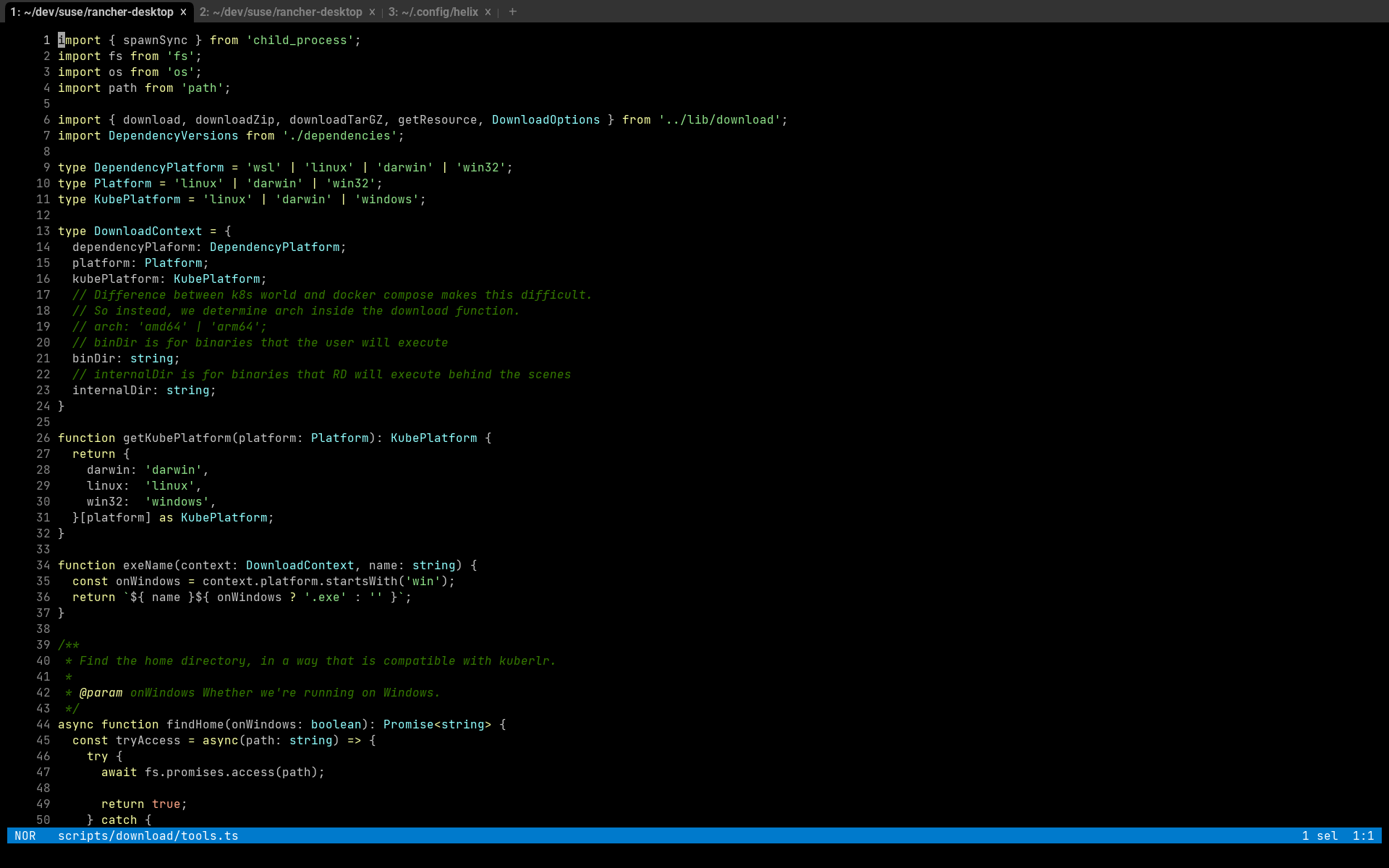Click line number 26 in the gutter
Viewport: 1389px width, 868px height.
(x=43, y=438)
